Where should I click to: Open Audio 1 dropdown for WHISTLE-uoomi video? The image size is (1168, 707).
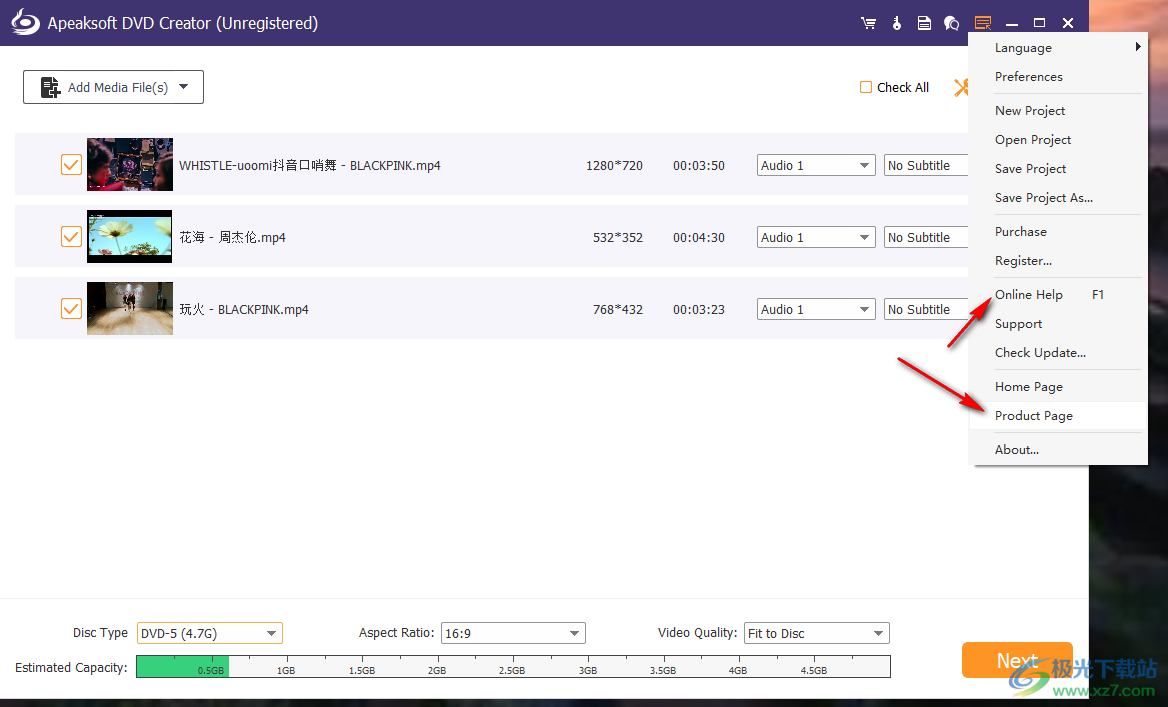tap(816, 165)
